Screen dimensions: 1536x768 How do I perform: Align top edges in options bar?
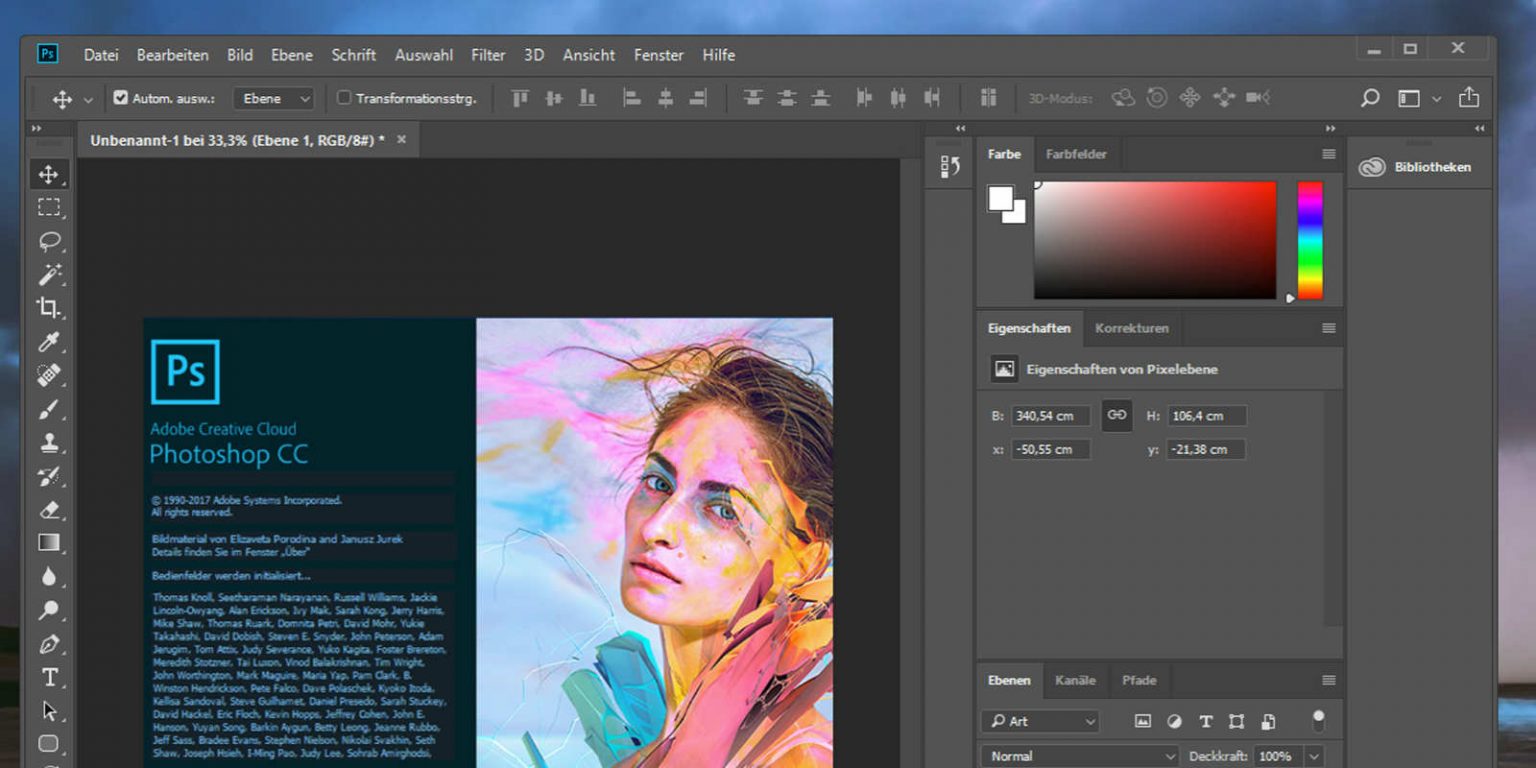pos(519,98)
